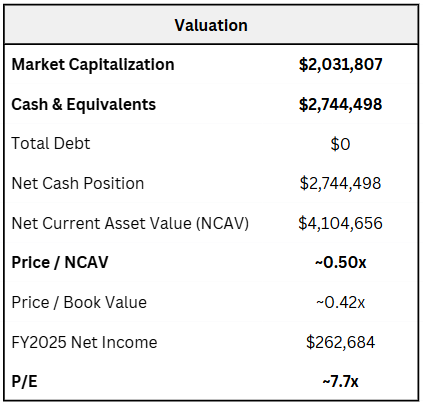
Task: Click the $4,104,656 NCAV value
Action: (x=340, y=223)
